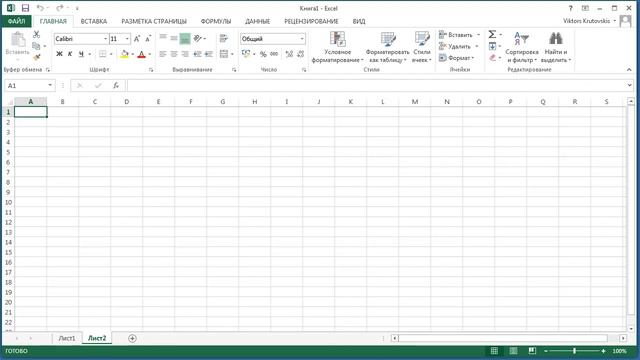Toggle underline formatting (Ч)
This screenshot has width=640, height=360.
click(81, 54)
